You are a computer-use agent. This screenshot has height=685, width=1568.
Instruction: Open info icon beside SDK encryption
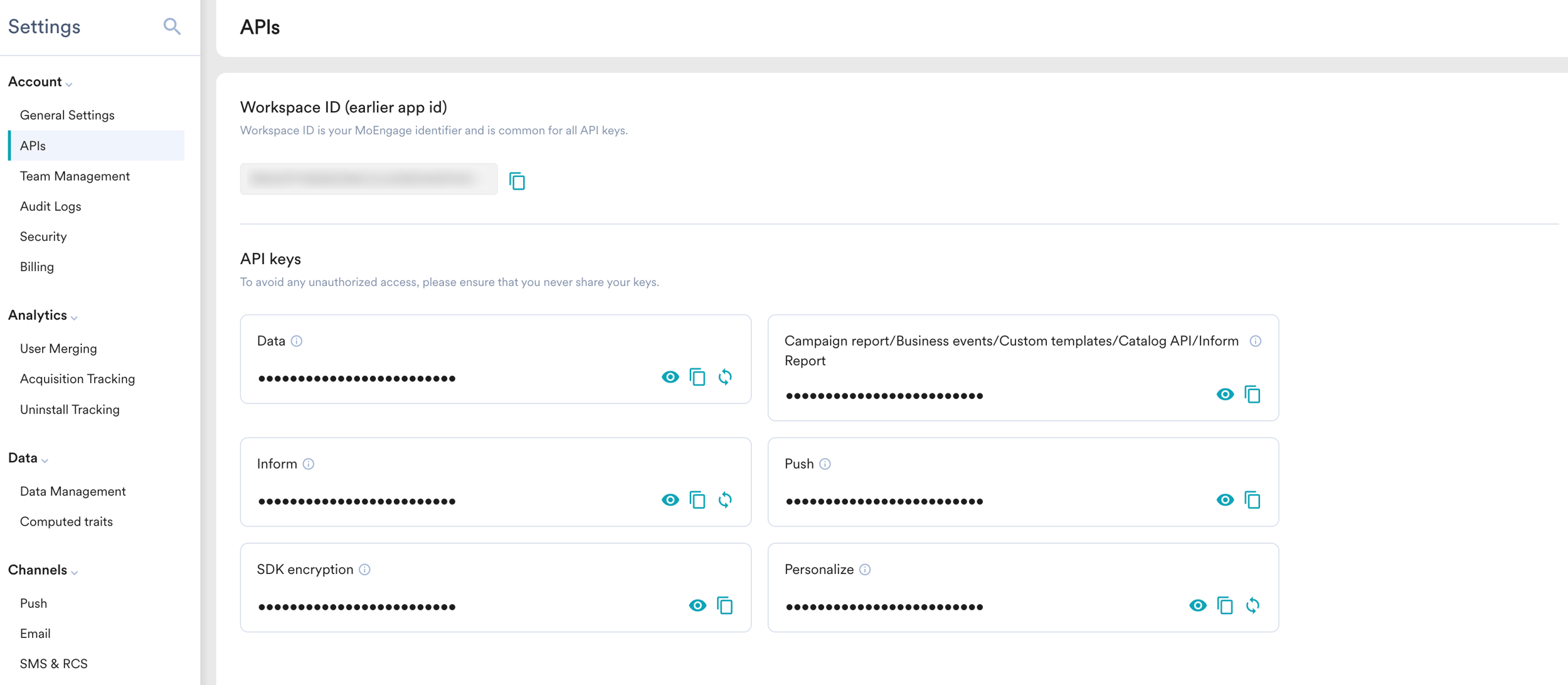point(364,570)
